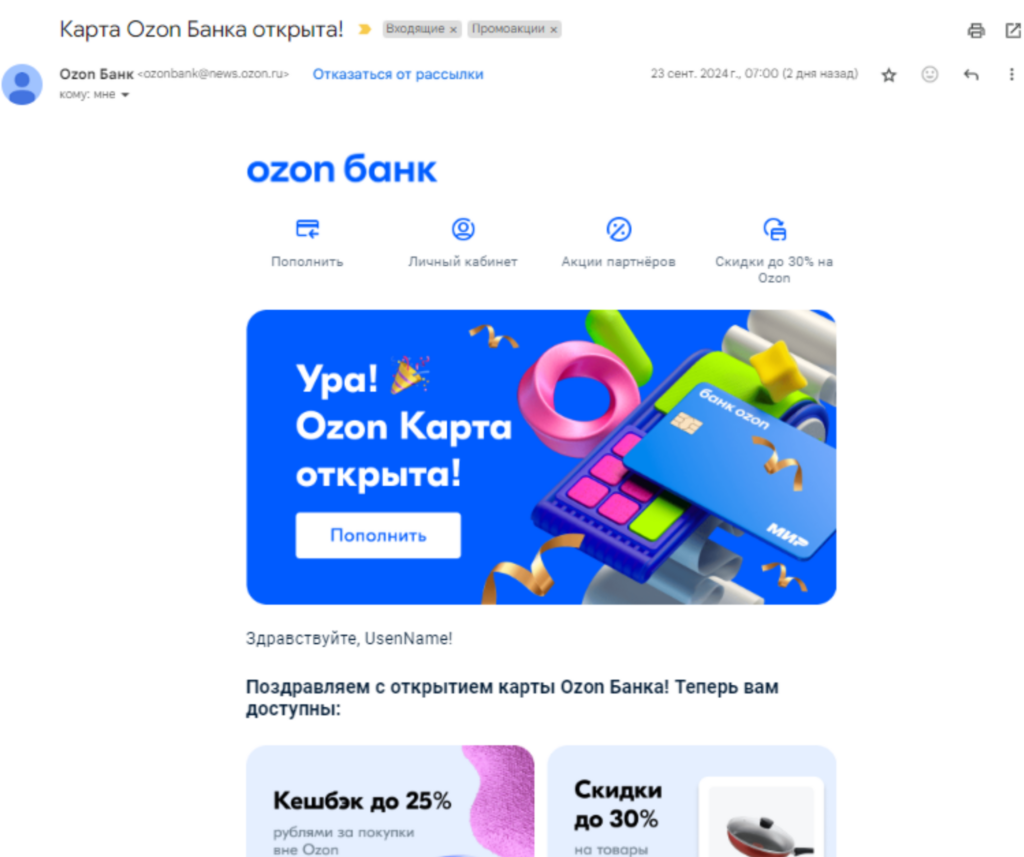The width and height of the screenshot is (1024, 857).
Task: Toggle the importance marker next to subject
Action: pyautogui.click(x=365, y=29)
